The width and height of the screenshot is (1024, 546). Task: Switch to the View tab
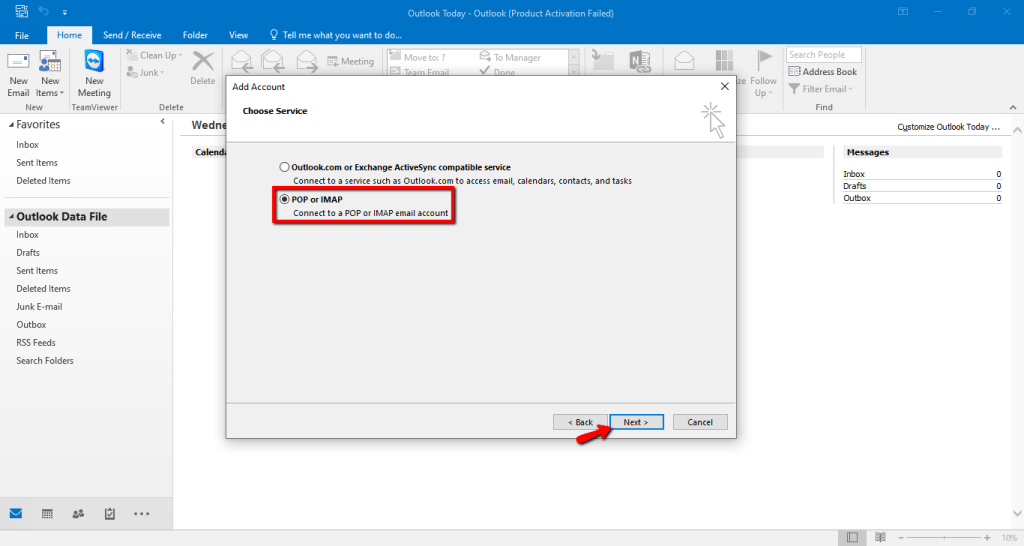(x=238, y=35)
